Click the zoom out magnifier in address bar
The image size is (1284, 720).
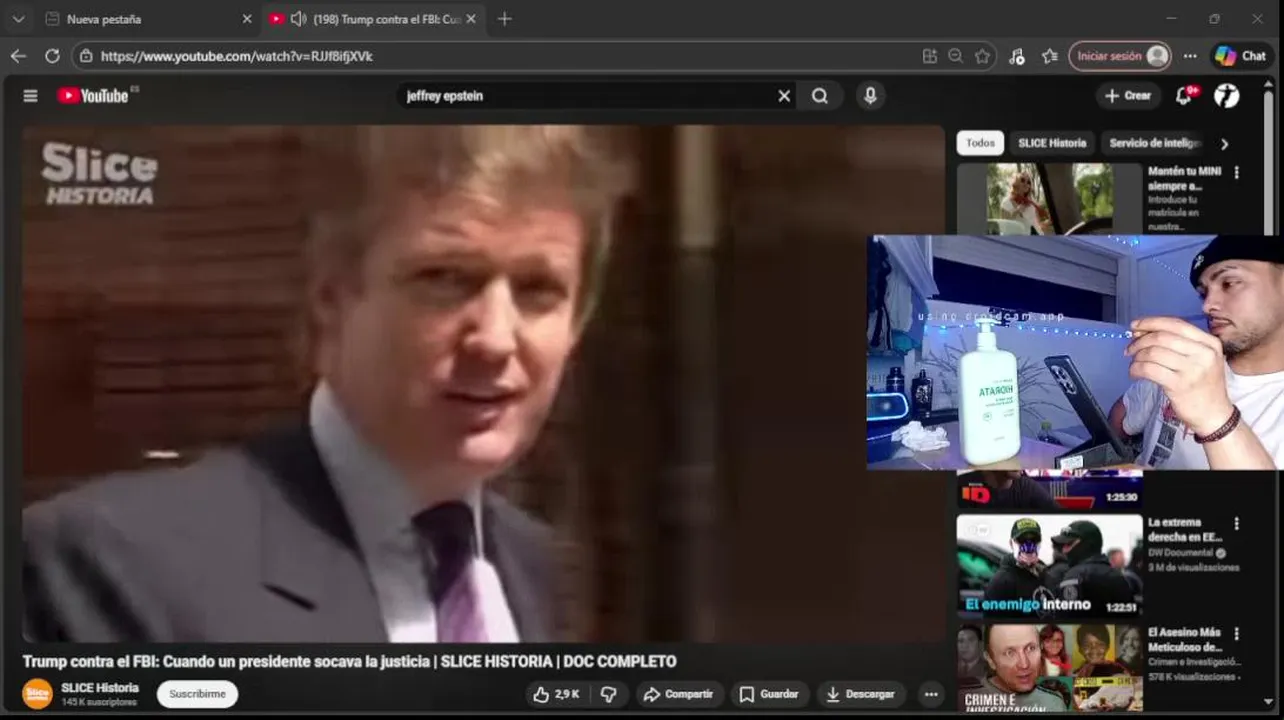point(956,56)
